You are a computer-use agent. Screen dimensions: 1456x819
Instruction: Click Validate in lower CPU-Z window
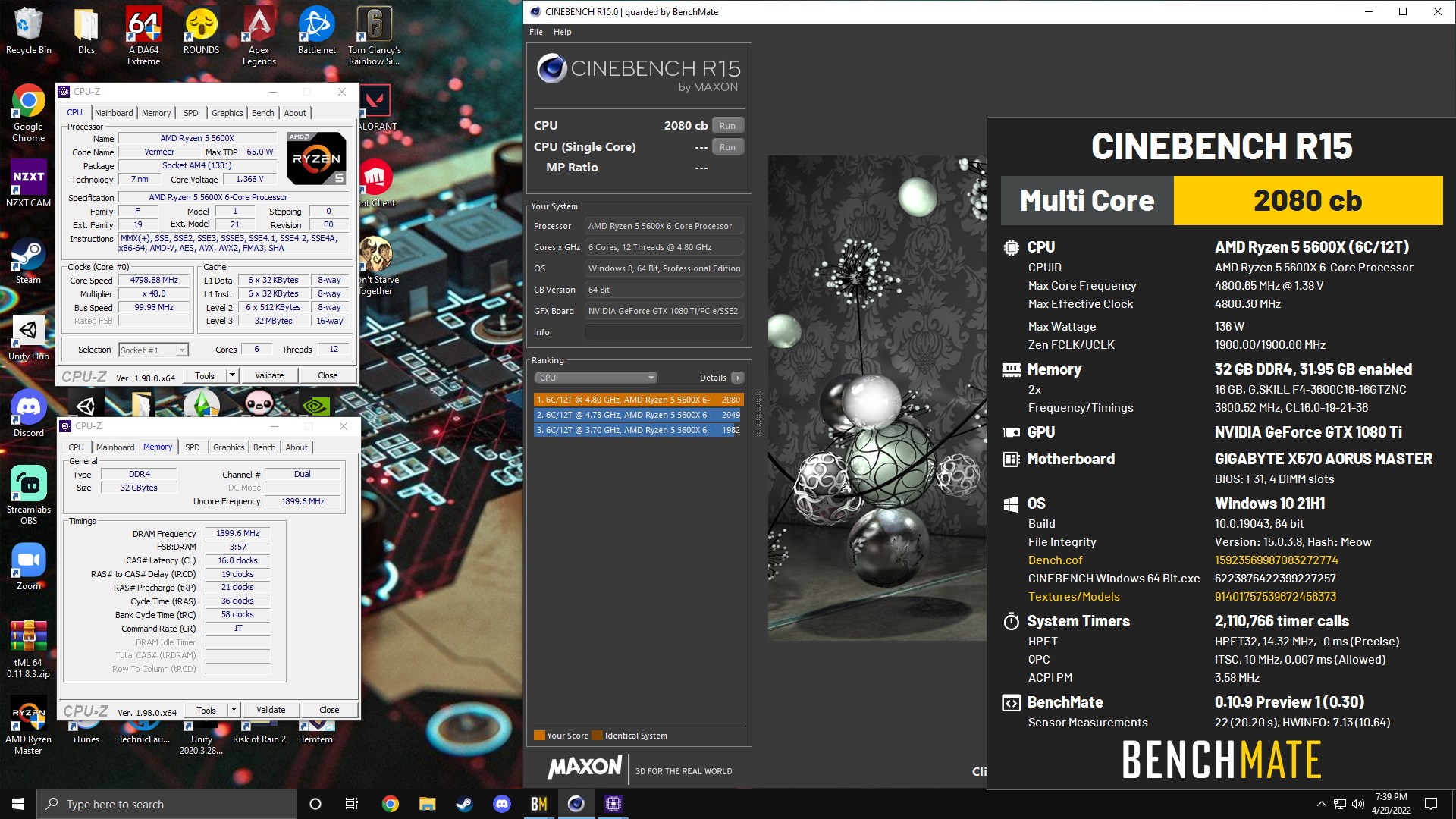point(271,710)
